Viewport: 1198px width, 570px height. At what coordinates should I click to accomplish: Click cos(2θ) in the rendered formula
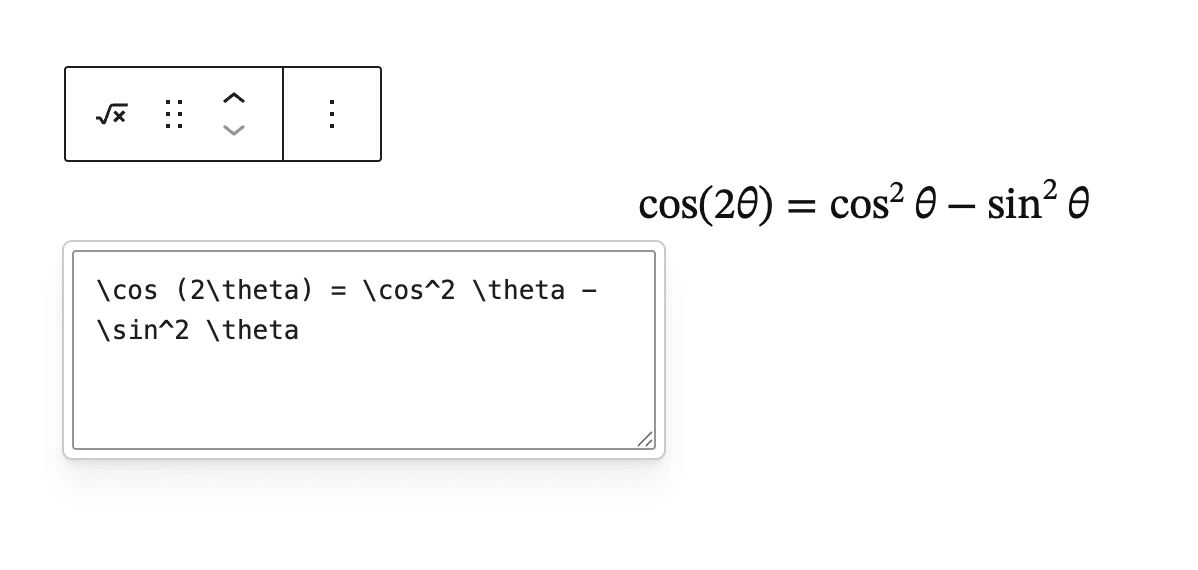(706, 206)
